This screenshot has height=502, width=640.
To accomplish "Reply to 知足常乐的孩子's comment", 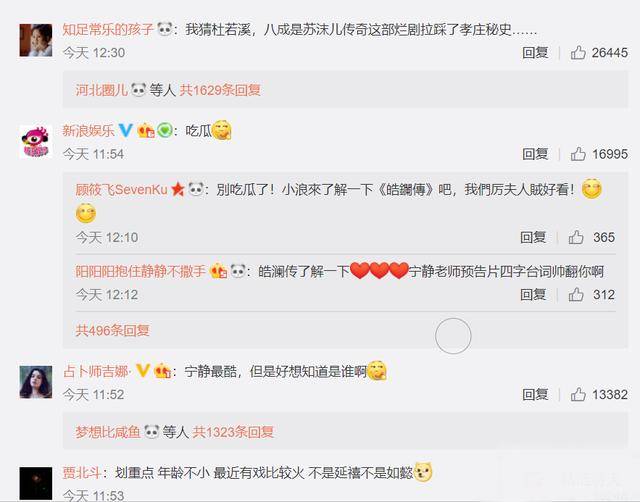I will click(x=535, y=53).
